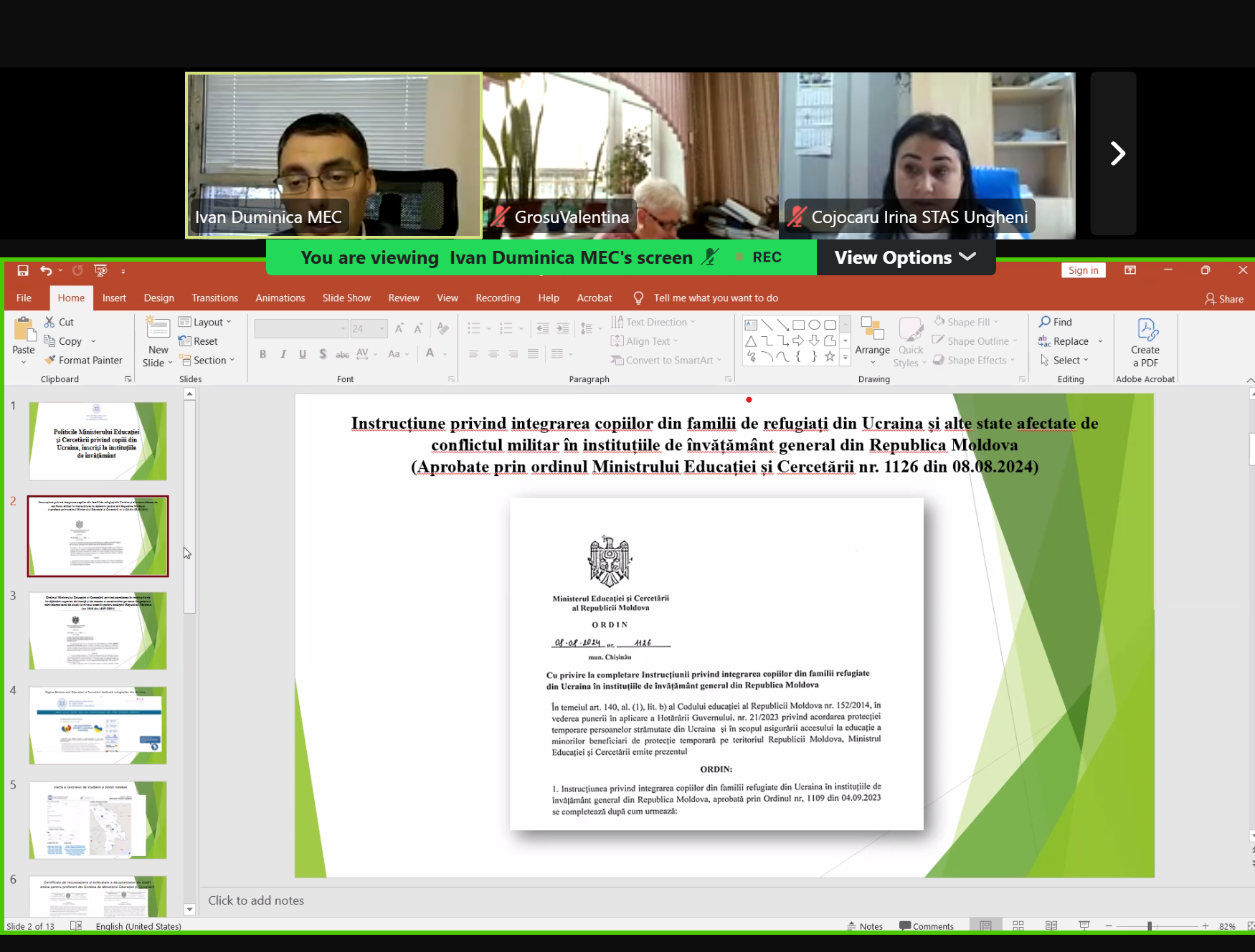The height and width of the screenshot is (952, 1255).
Task: Open the View Options dropdown
Action: pos(905,257)
